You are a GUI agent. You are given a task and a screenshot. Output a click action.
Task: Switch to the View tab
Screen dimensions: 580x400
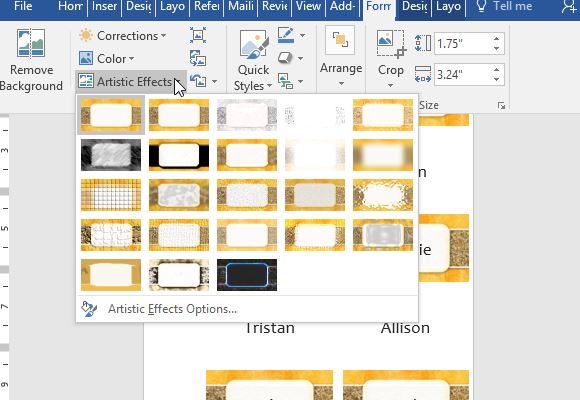(308, 7)
